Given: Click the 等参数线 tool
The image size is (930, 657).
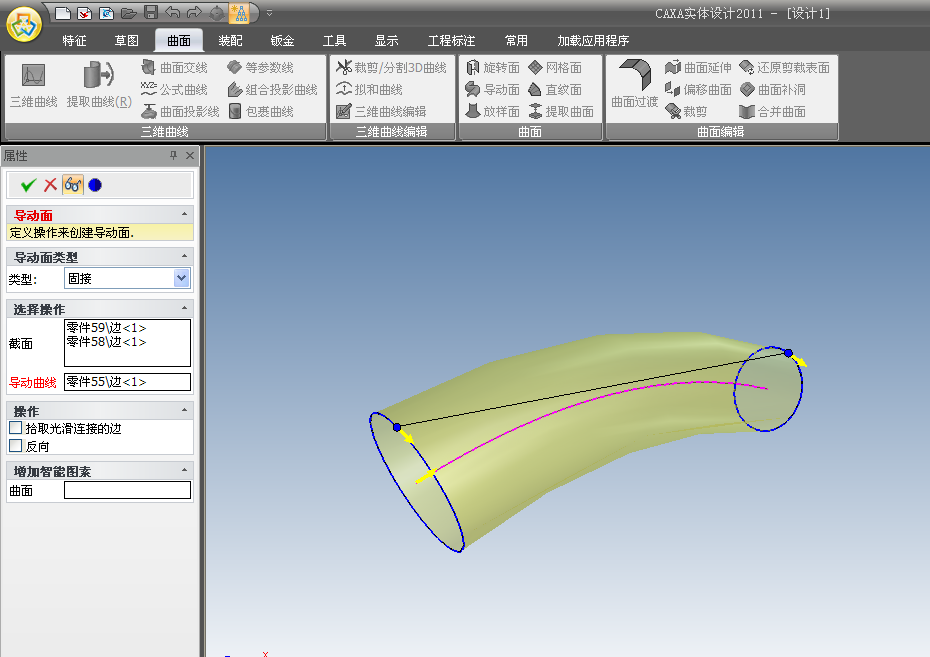Looking at the screenshot, I should (260, 68).
